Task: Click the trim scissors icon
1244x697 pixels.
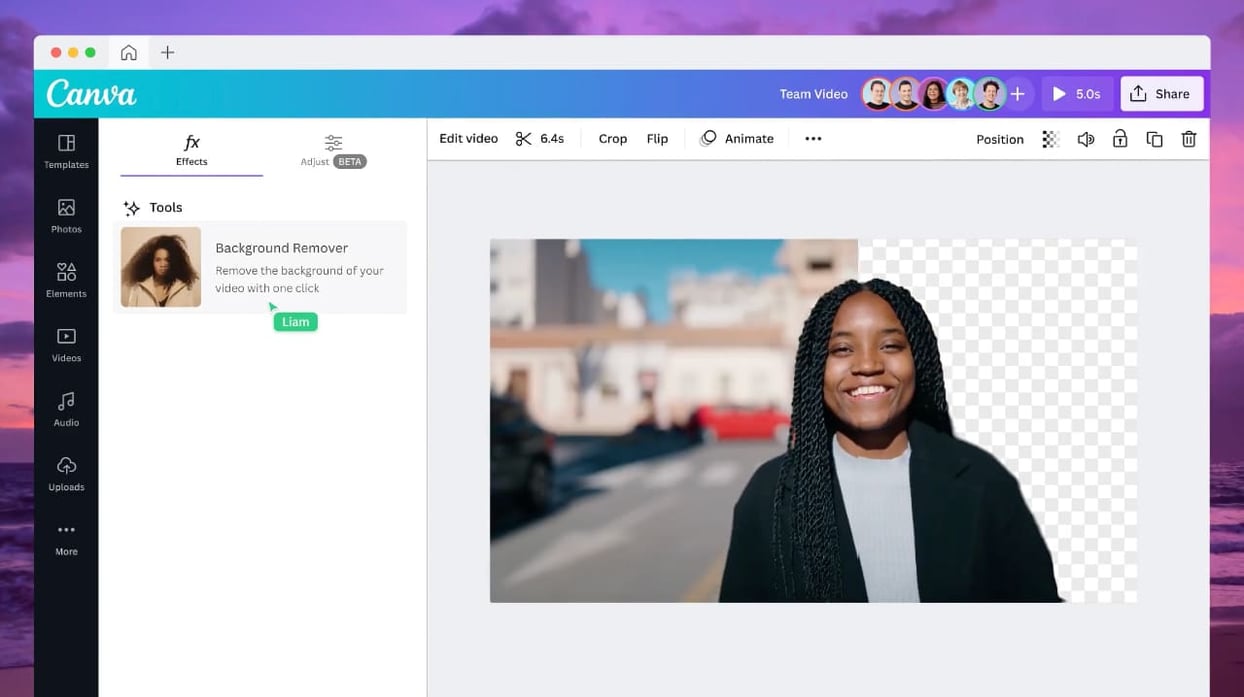Action: 524,138
